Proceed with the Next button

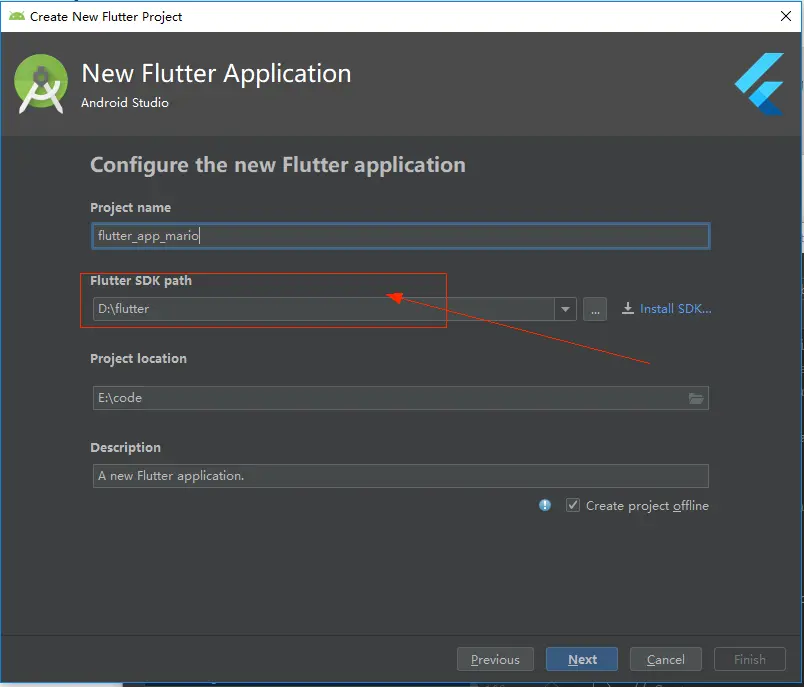point(582,659)
